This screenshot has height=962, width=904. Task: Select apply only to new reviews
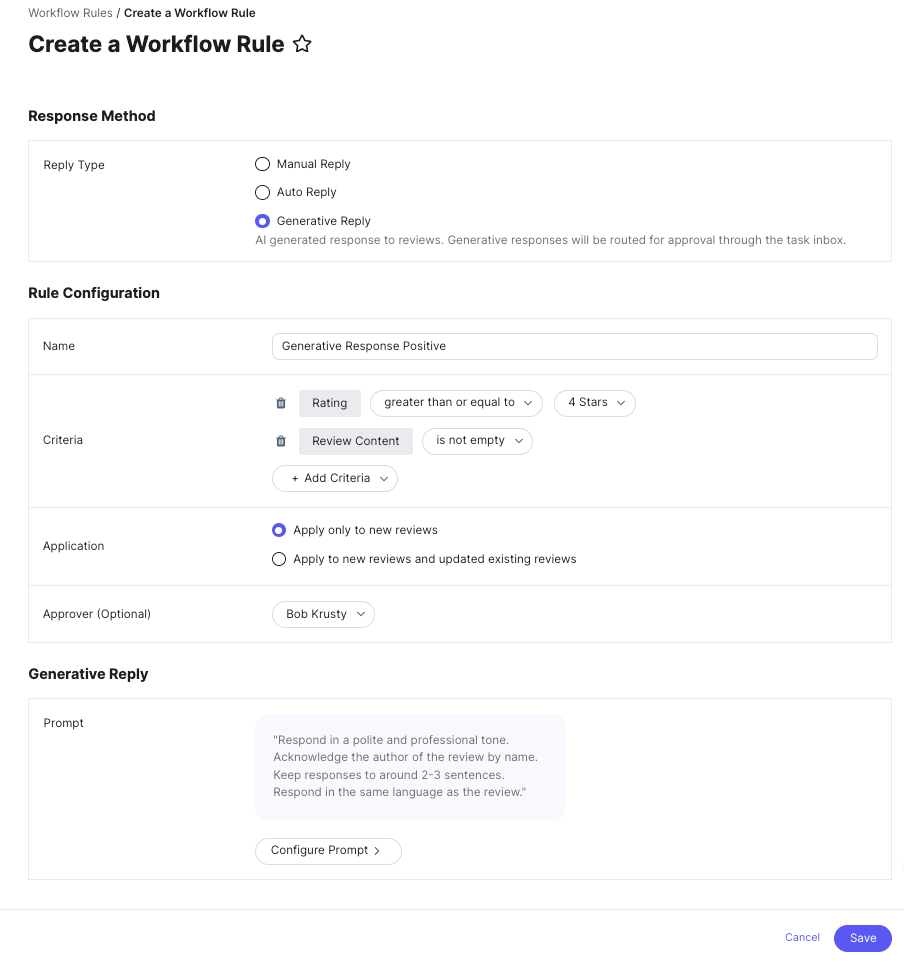pos(279,530)
